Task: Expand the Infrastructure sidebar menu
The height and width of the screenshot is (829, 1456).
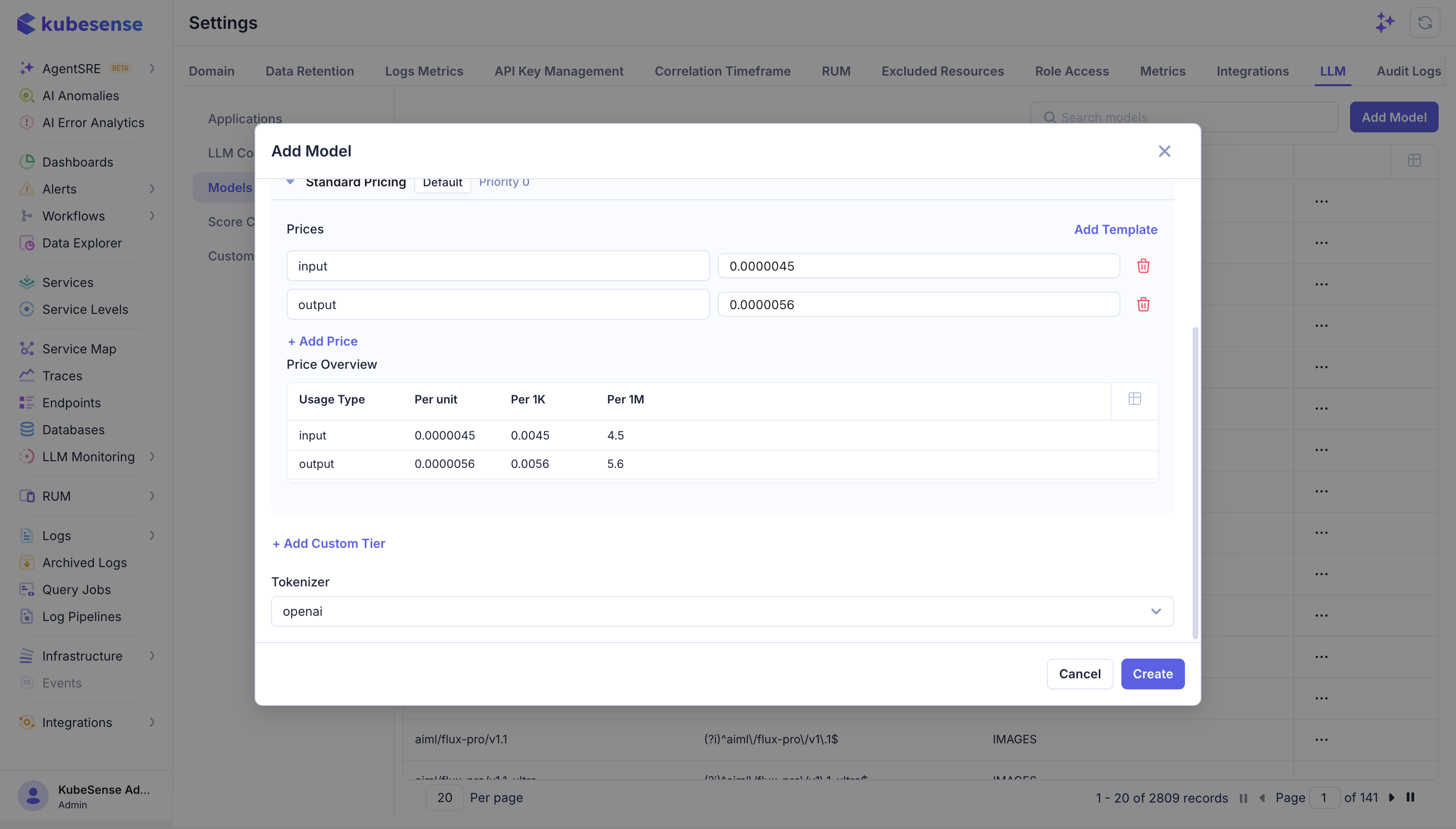Action: pyautogui.click(x=152, y=655)
